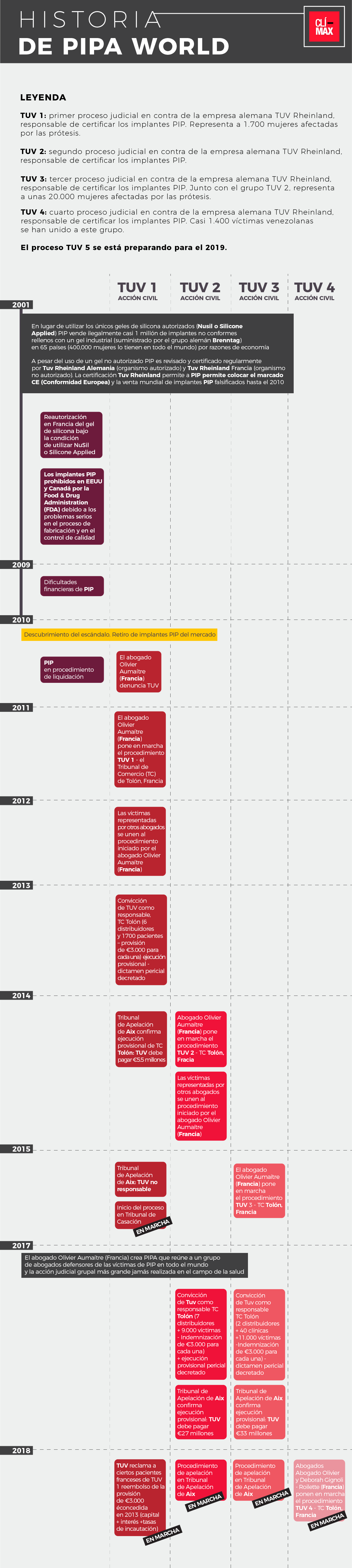Click the dark box about 'Nusil o Silicone Applied' gels
Viewport: 352px width, 1568px height.
(158, 354)
